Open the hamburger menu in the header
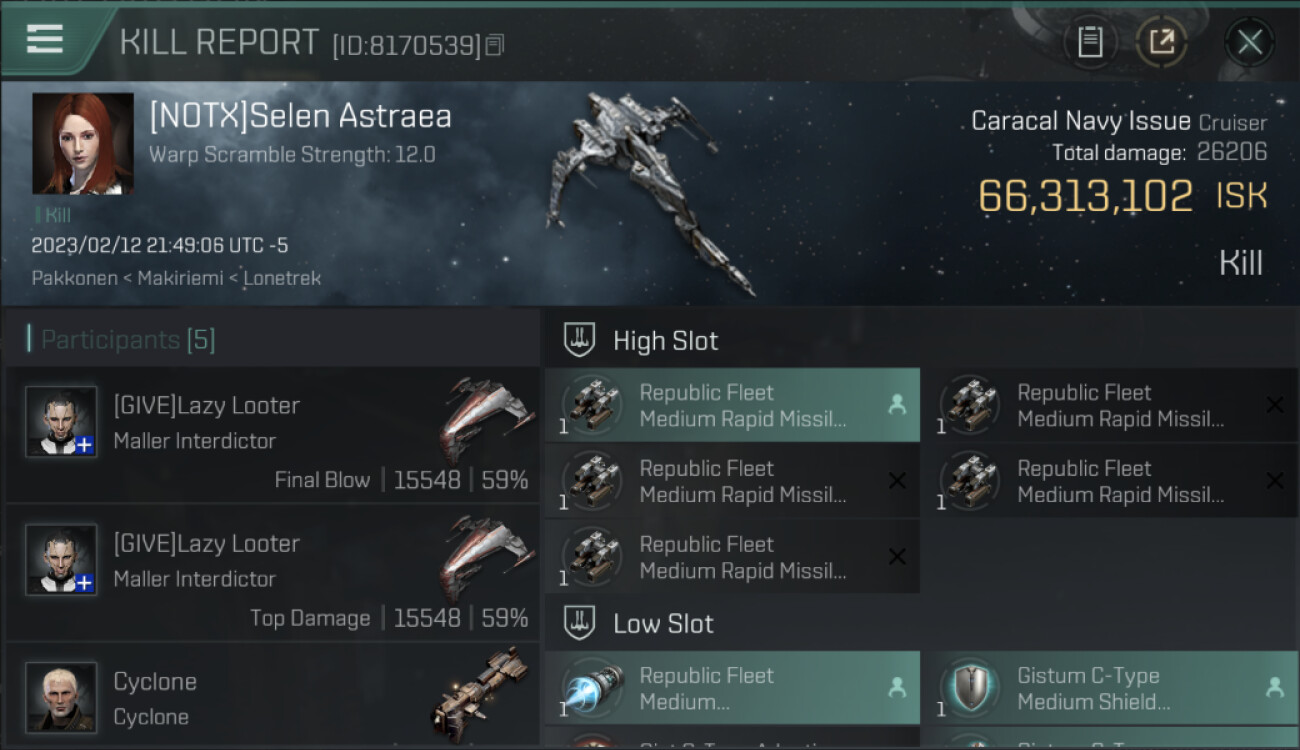This screenshot has width=1300, height=750. coord(45,39)
